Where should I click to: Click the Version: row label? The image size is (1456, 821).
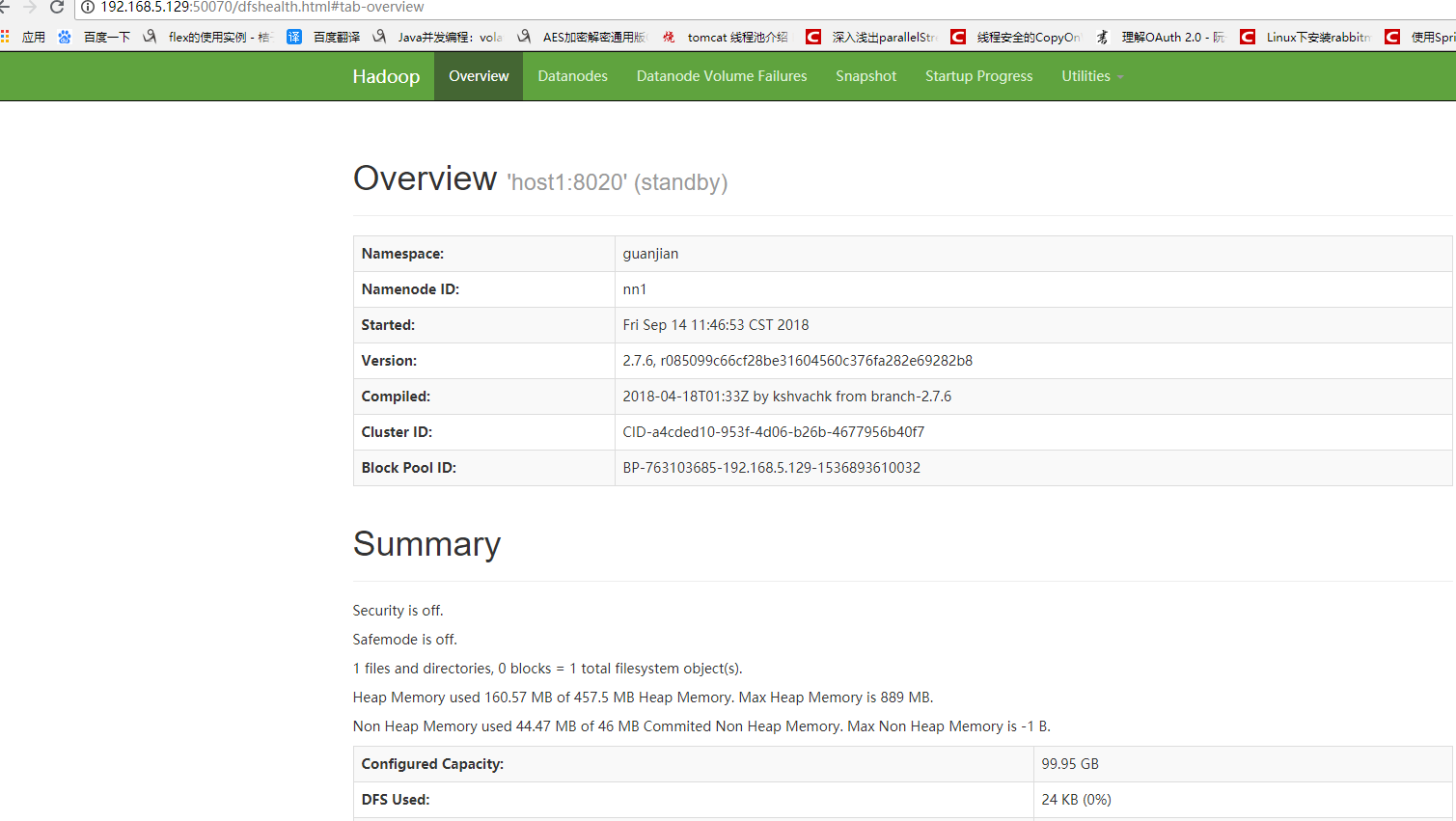click(389, 361)
